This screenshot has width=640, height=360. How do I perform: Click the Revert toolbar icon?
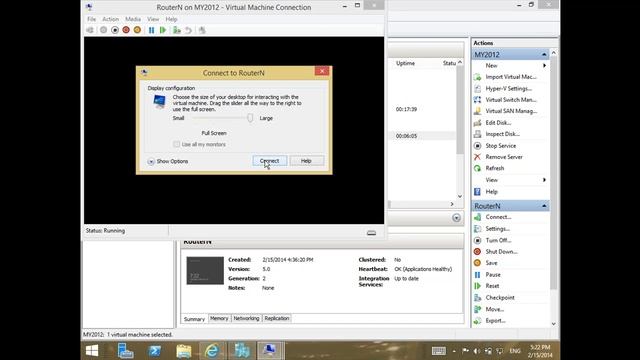(188, 30)
